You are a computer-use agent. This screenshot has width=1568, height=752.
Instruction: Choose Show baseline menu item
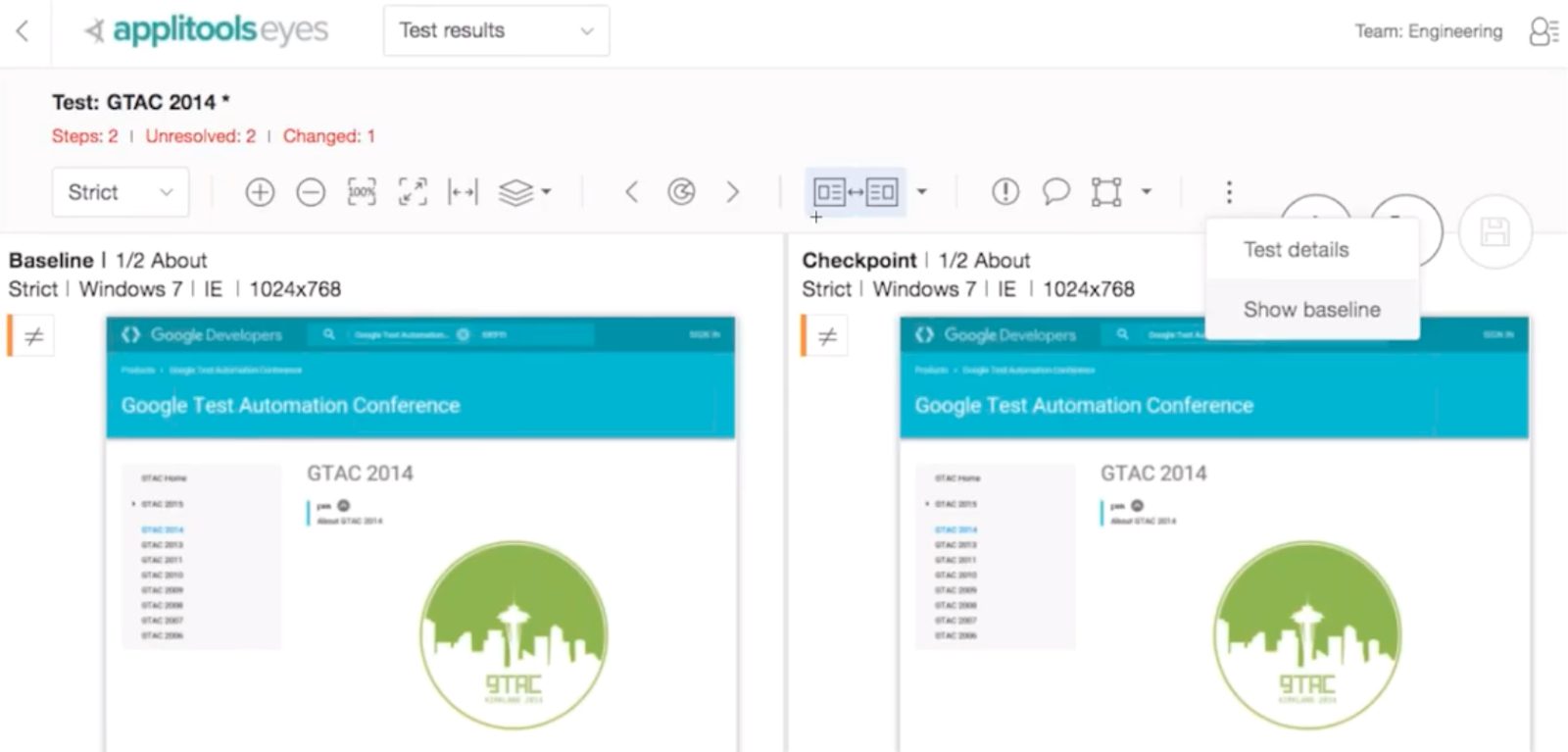click(1311, 310)
